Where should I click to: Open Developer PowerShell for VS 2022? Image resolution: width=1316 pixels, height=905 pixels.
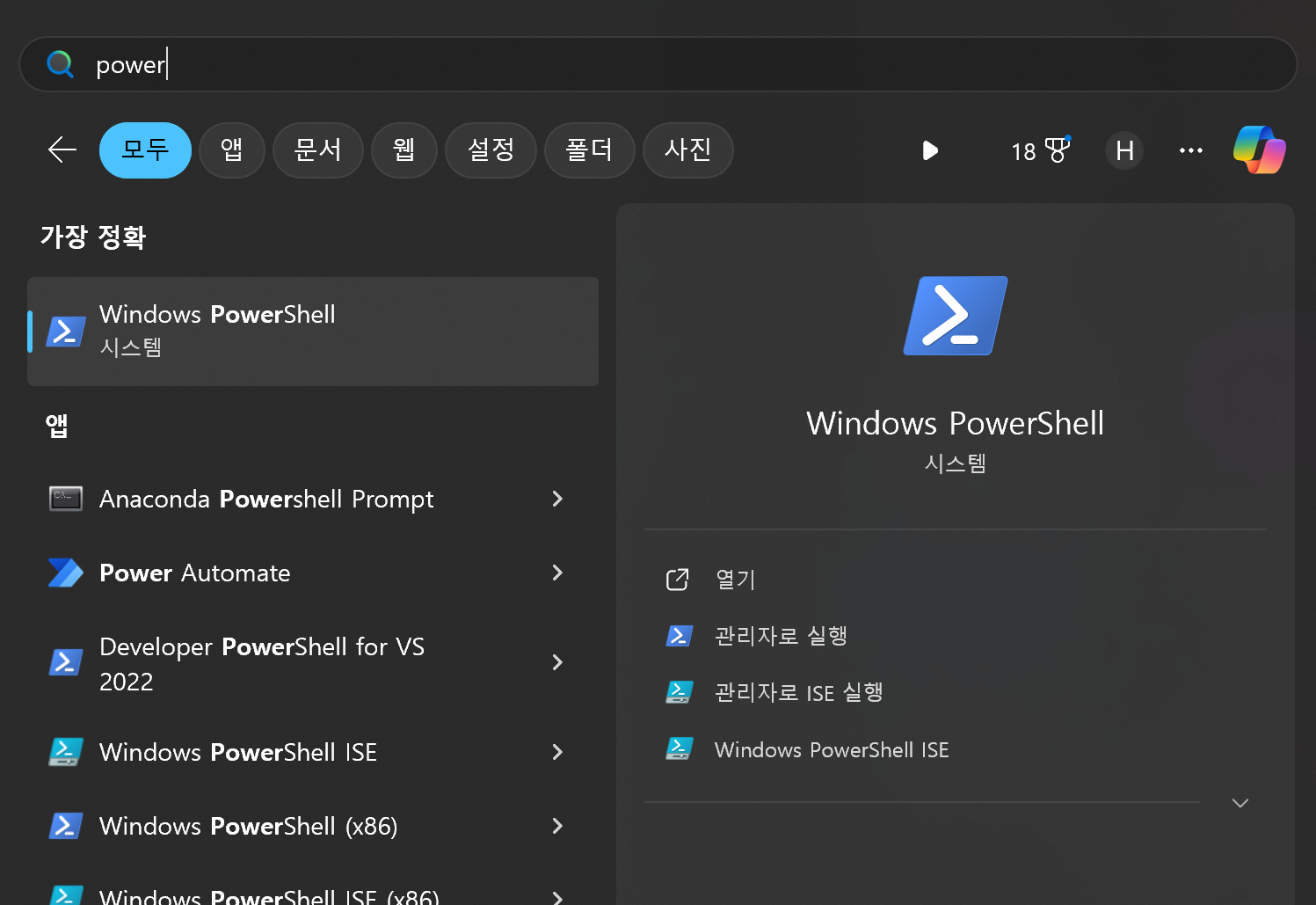(262, 663)
